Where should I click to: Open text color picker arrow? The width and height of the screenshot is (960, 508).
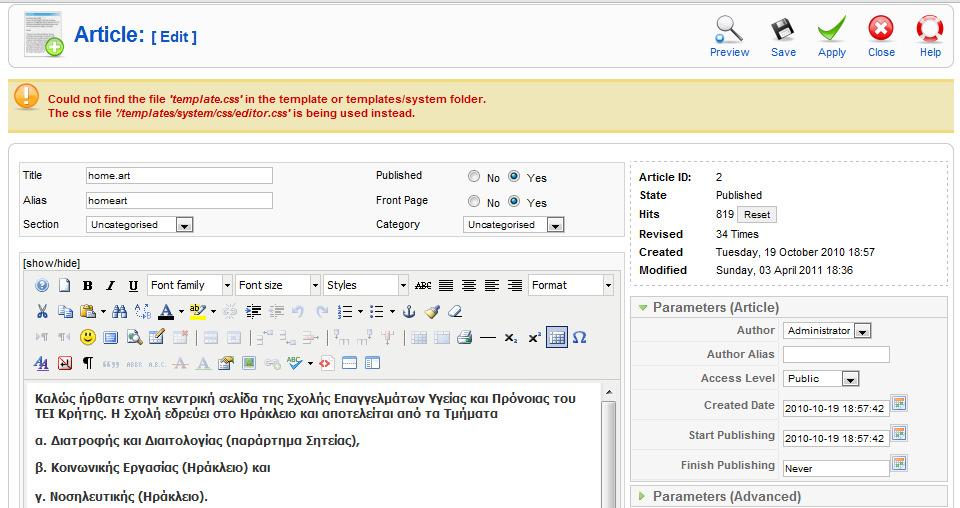(181, 312)
